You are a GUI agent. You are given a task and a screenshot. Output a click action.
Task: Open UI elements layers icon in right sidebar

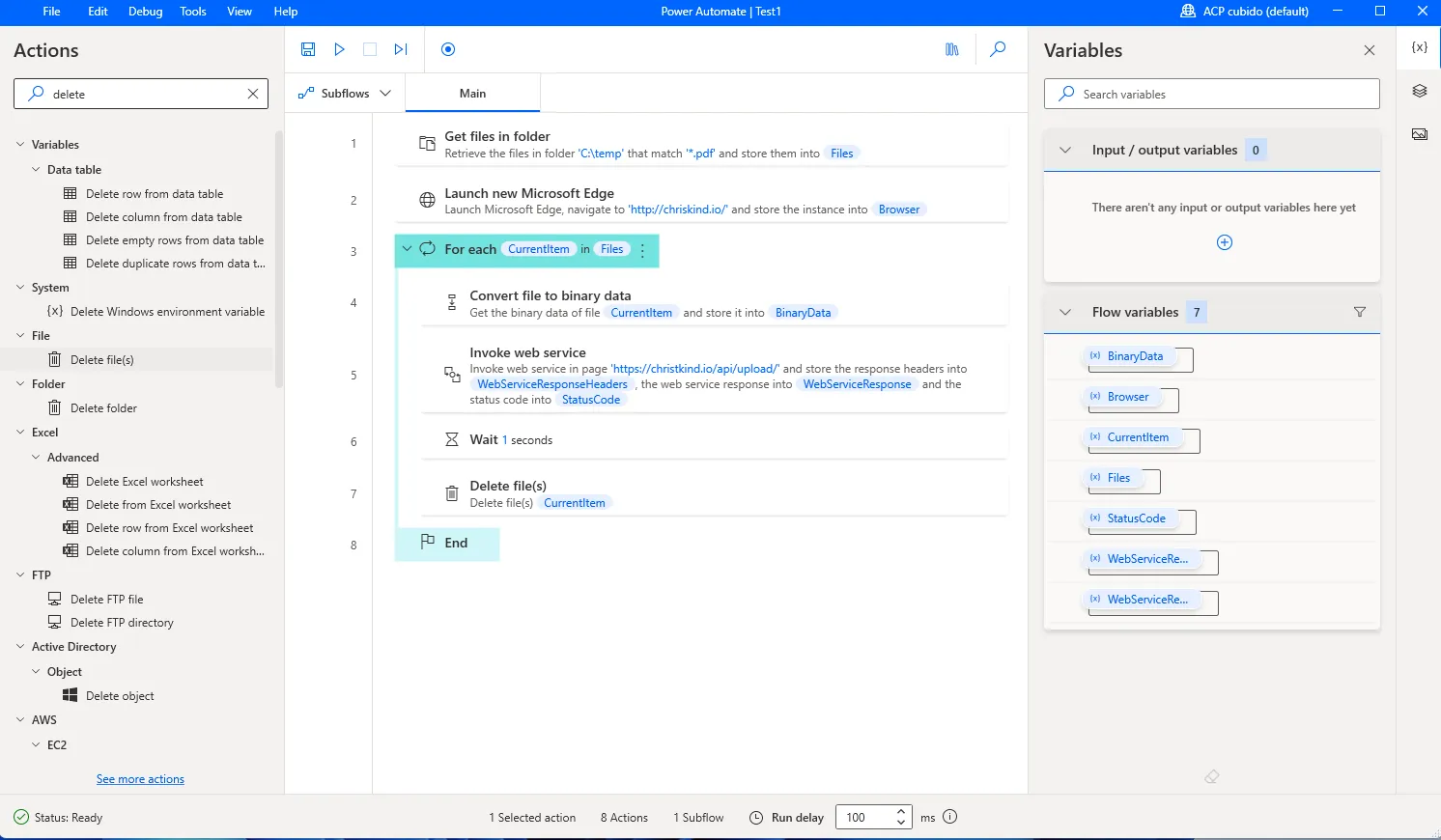pyautogui.click(x=1419, y=91)
